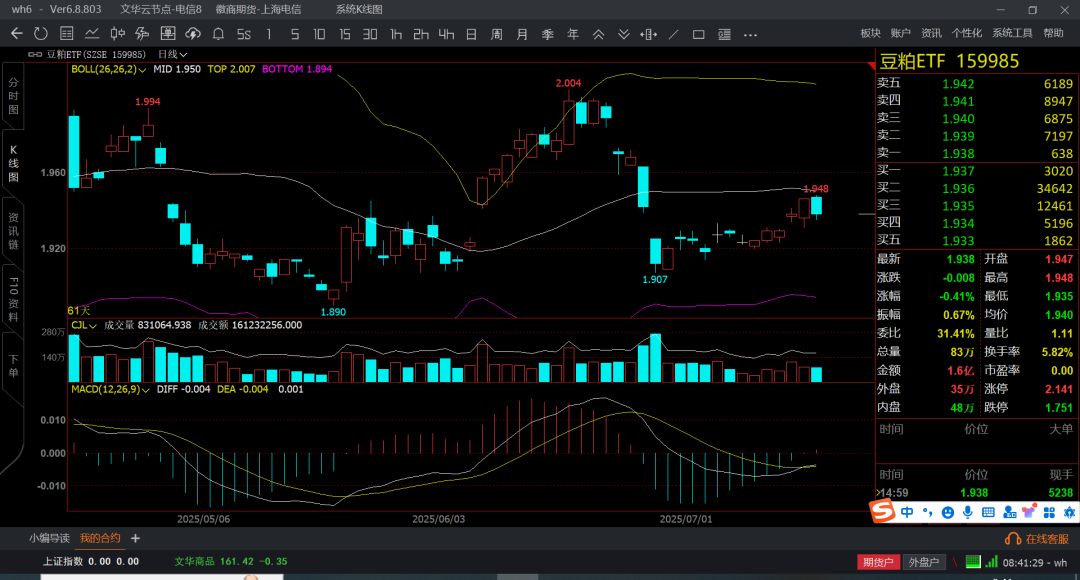
Task: Select the 我的合约 bottom tab
Action: 100,538
